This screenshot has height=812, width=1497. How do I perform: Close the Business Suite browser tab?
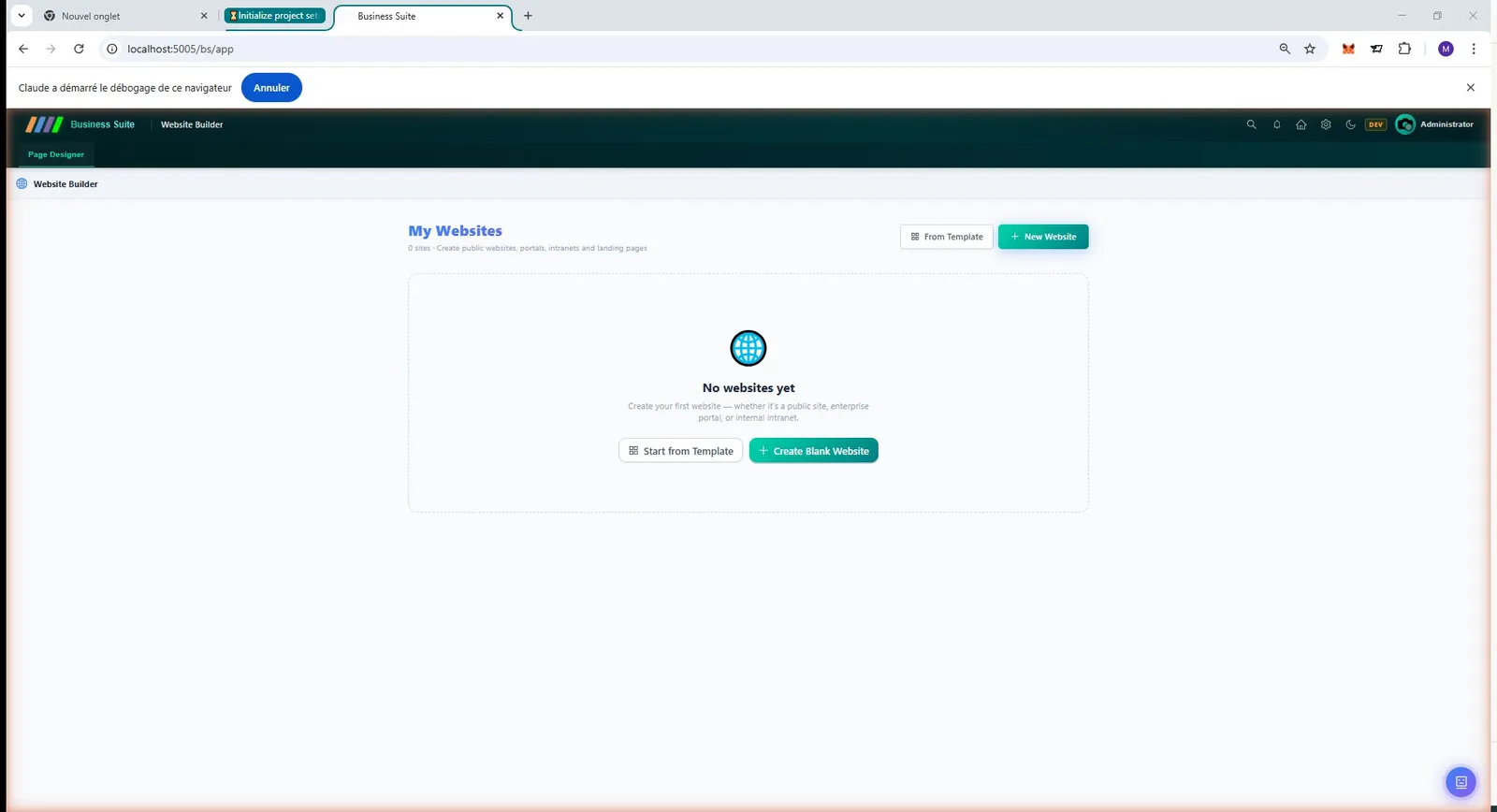[500, 16]
